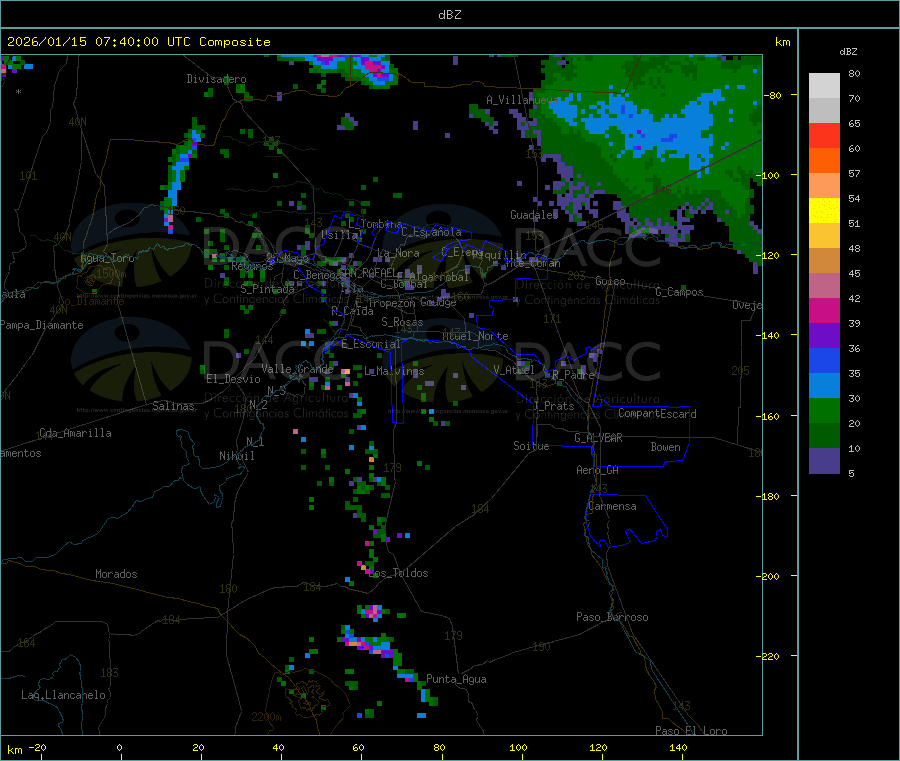This screenshot has width=900, height=761.
Task: Click the R_Padre map label
Action: 573,375
